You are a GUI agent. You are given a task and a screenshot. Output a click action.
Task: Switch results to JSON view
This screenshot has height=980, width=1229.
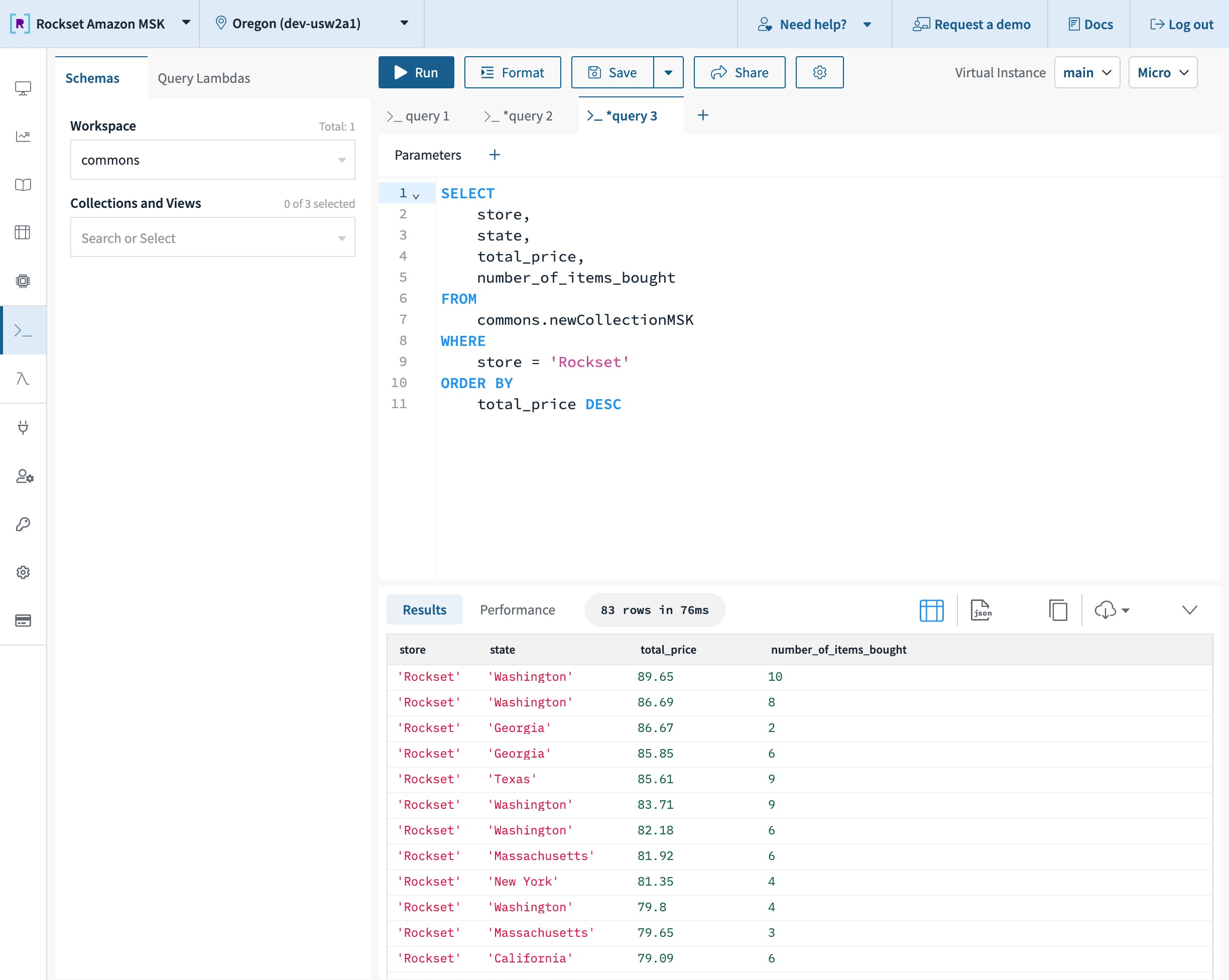[980, 610]
